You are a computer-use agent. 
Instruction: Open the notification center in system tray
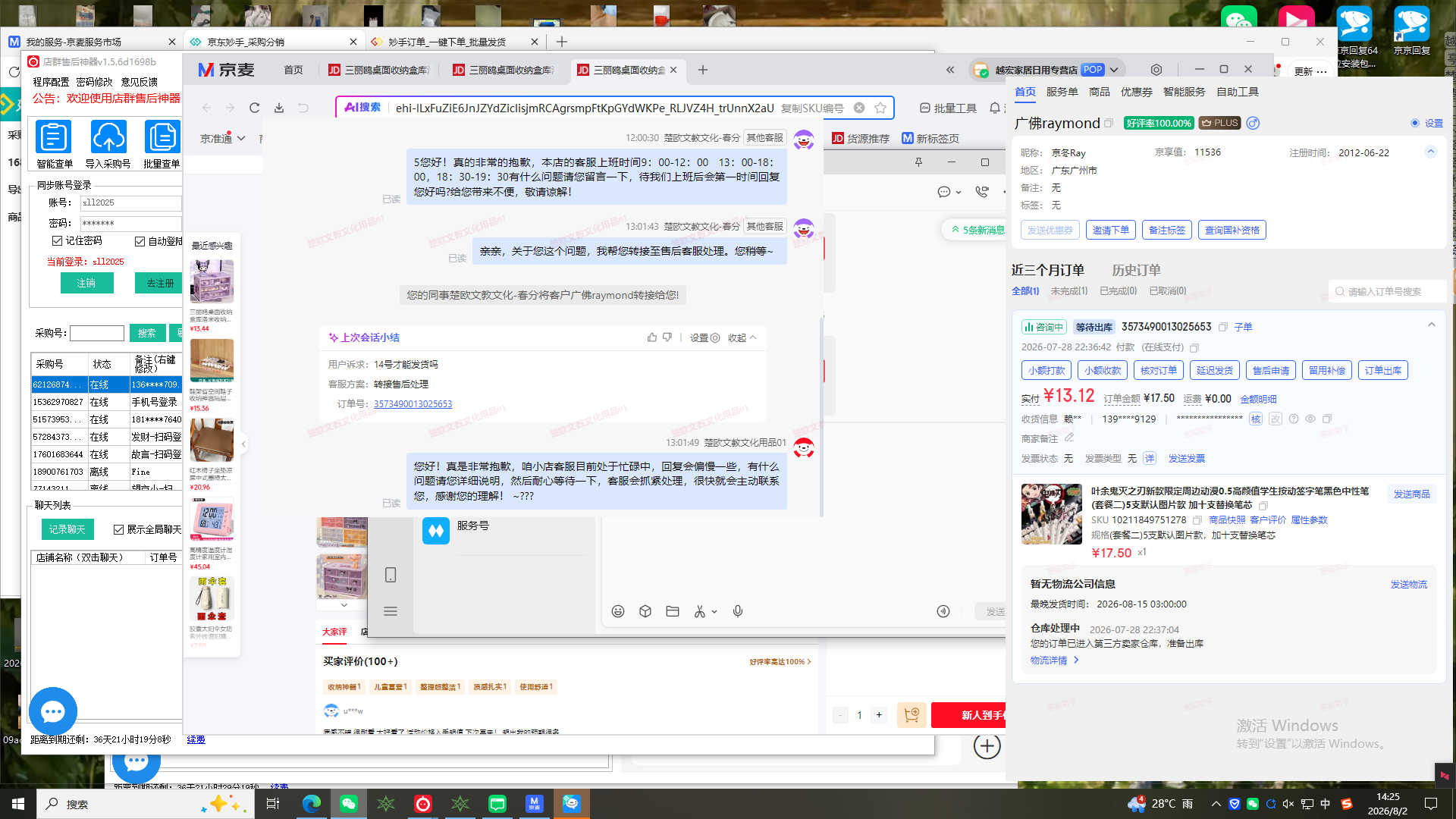[1431, 804]
